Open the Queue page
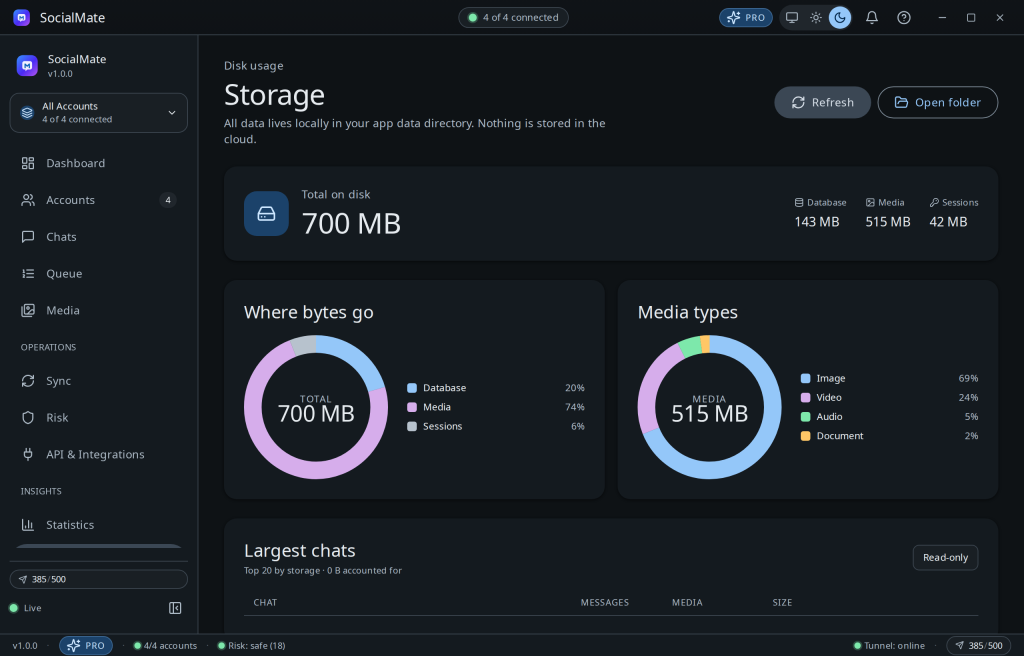This screenshot has height=656, width=1024. [99, 273]
